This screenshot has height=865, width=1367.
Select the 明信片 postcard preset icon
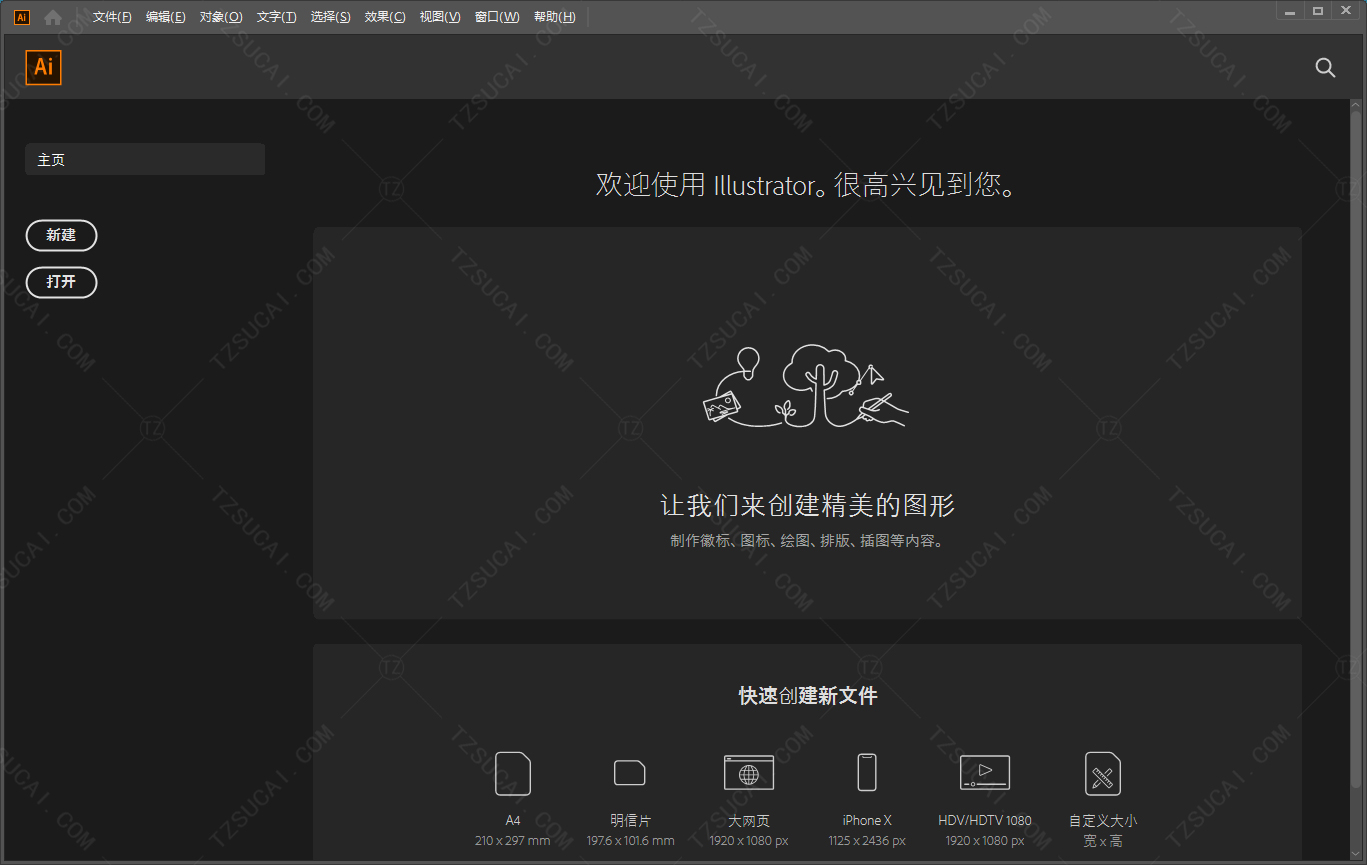click(629, 772)
